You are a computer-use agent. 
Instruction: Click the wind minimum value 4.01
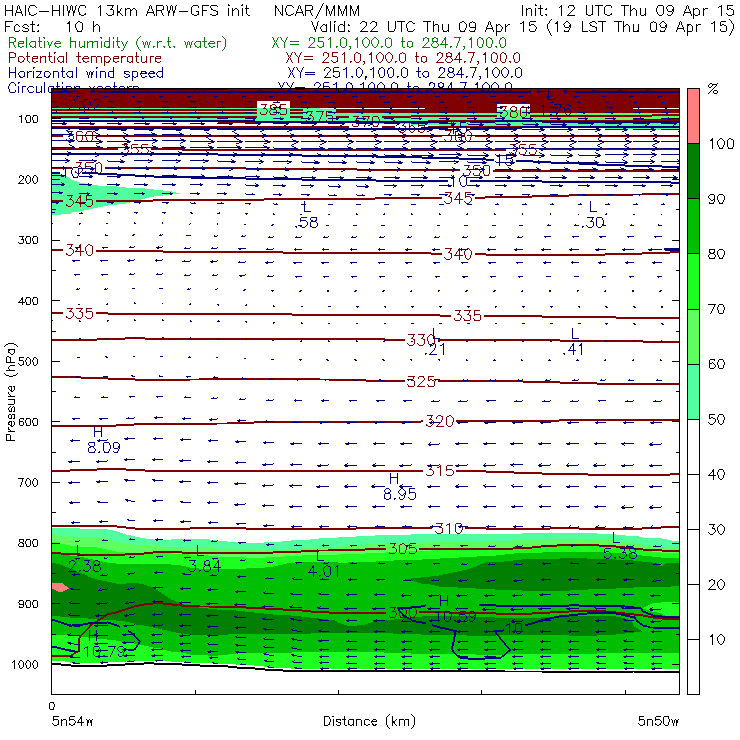click(x=323, y=571)
